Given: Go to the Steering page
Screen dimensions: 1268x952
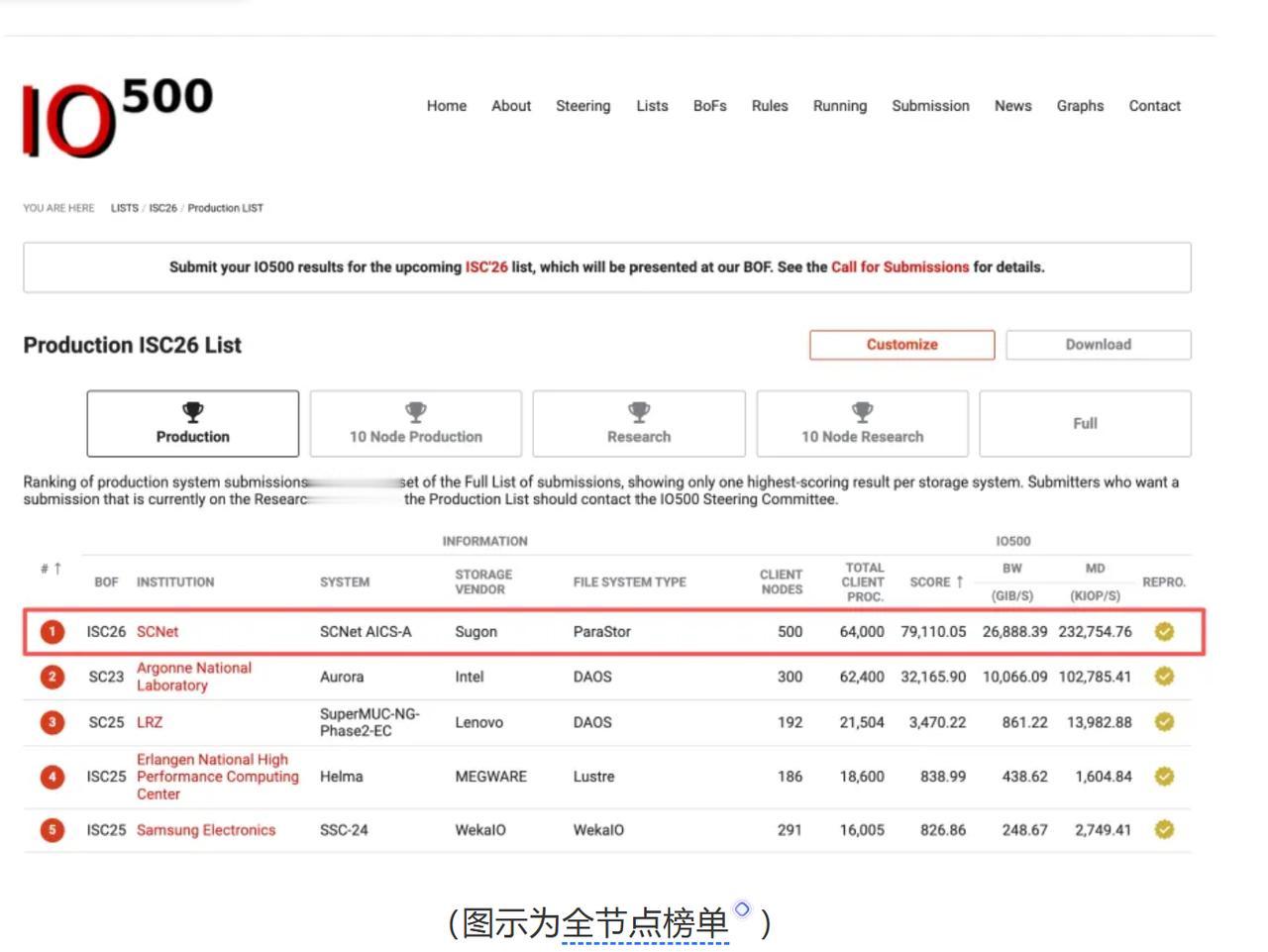Looking at the screenshot, I should click(583, 106).
